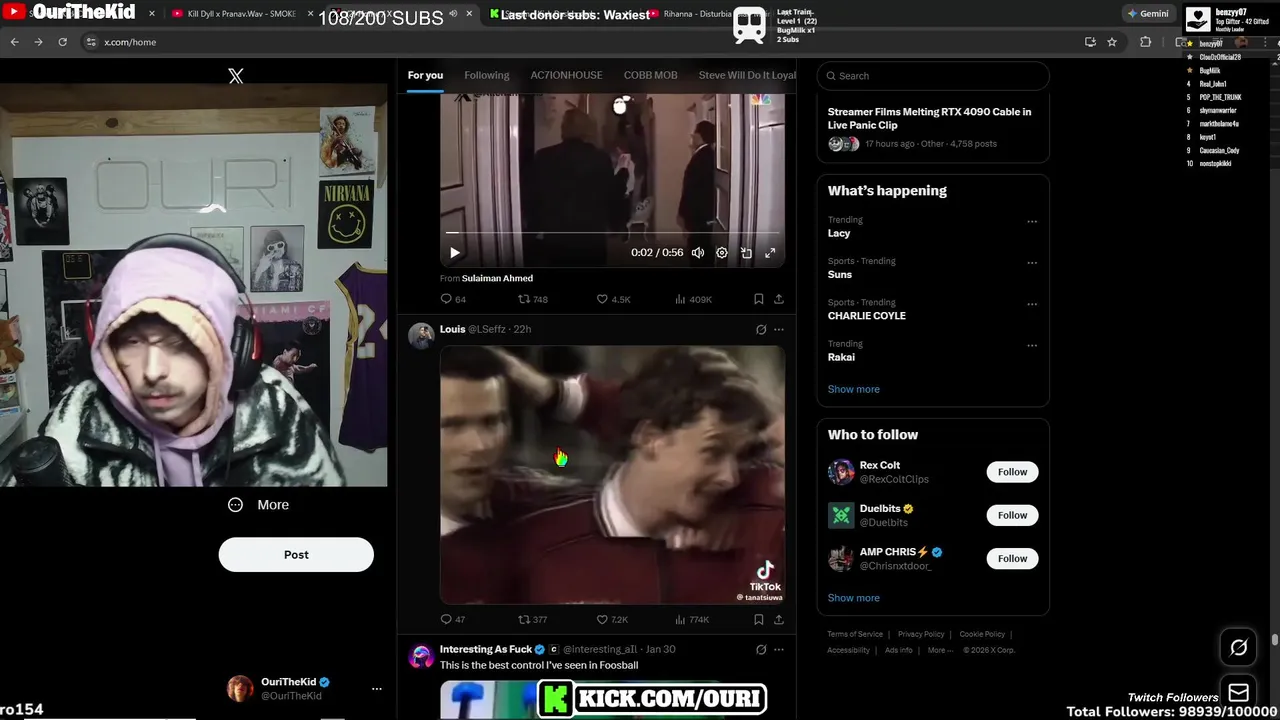
Task: View Louis post 774K views analytics
Action: 692,620
